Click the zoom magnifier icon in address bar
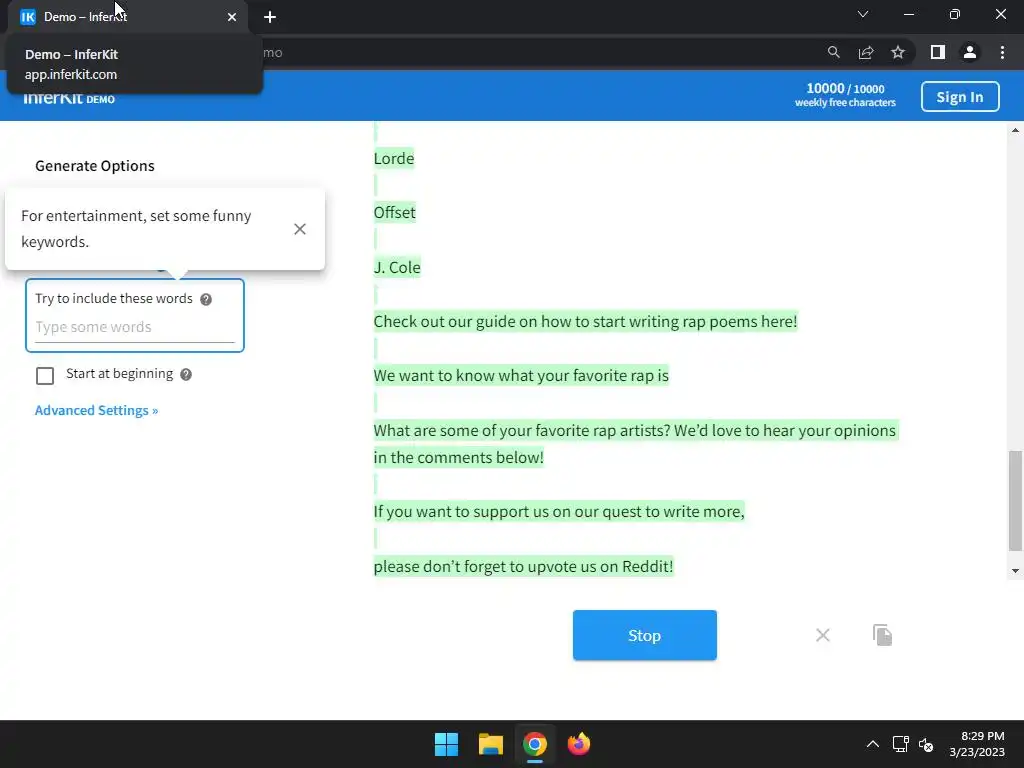Image resolution: width=1024 pixels, height=768 pixels. tap(833, 52)
